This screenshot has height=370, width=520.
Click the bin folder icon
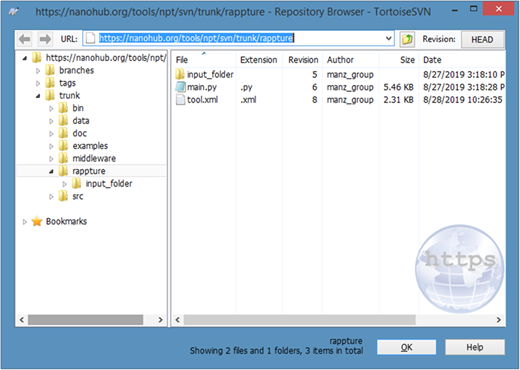point(63,108)
